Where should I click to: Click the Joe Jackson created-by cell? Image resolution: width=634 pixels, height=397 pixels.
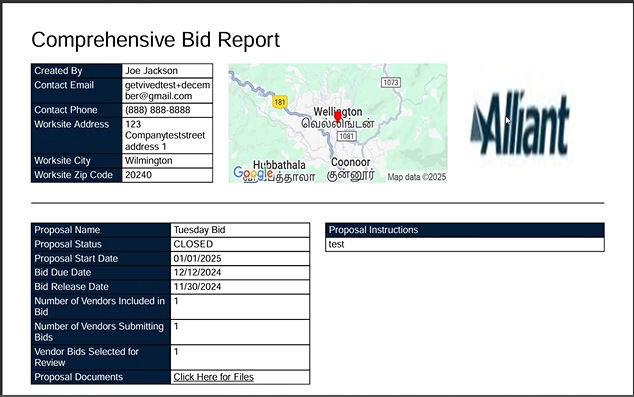[x=167, y=70]
